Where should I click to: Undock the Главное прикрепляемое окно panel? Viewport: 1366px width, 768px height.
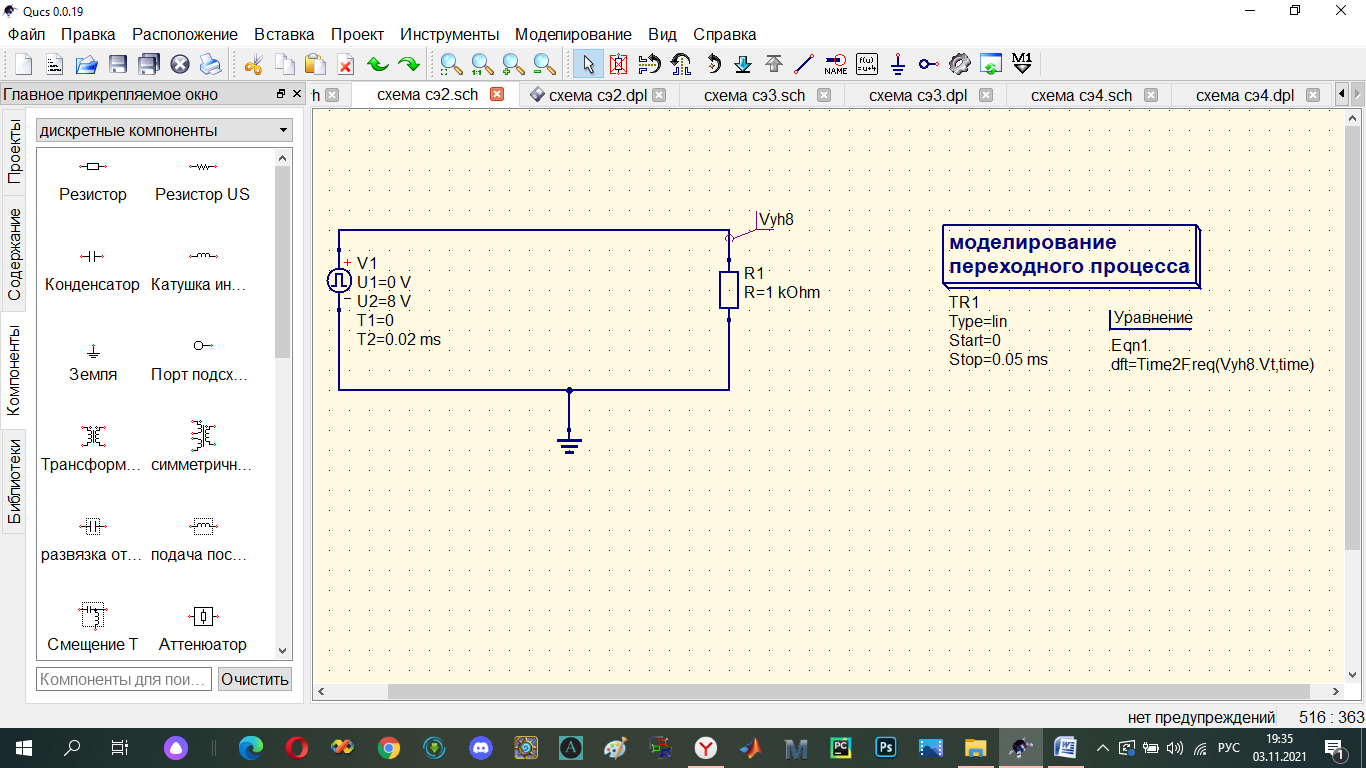pos(281,94)
